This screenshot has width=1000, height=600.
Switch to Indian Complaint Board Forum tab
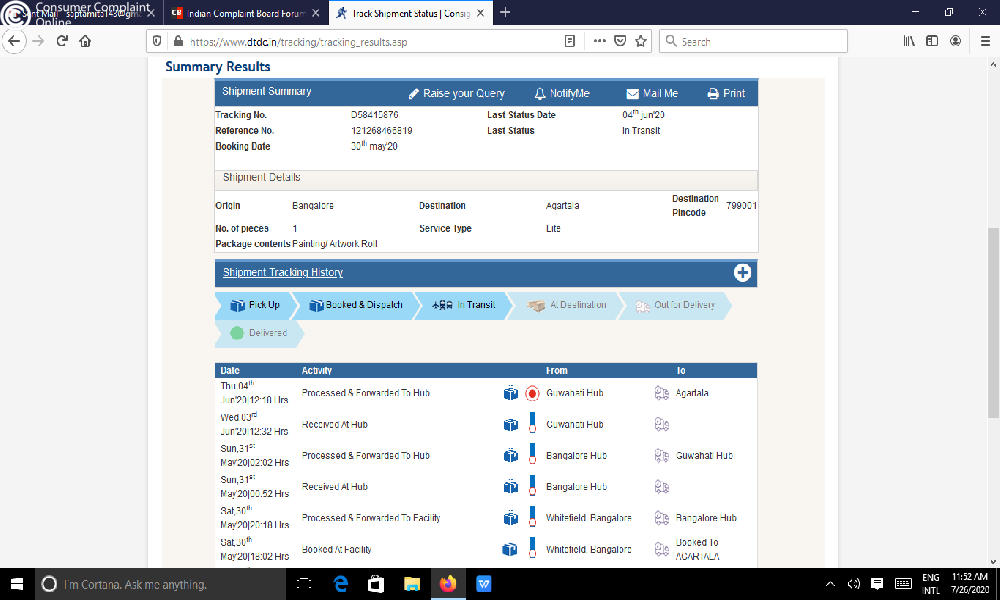pos(245,13)
